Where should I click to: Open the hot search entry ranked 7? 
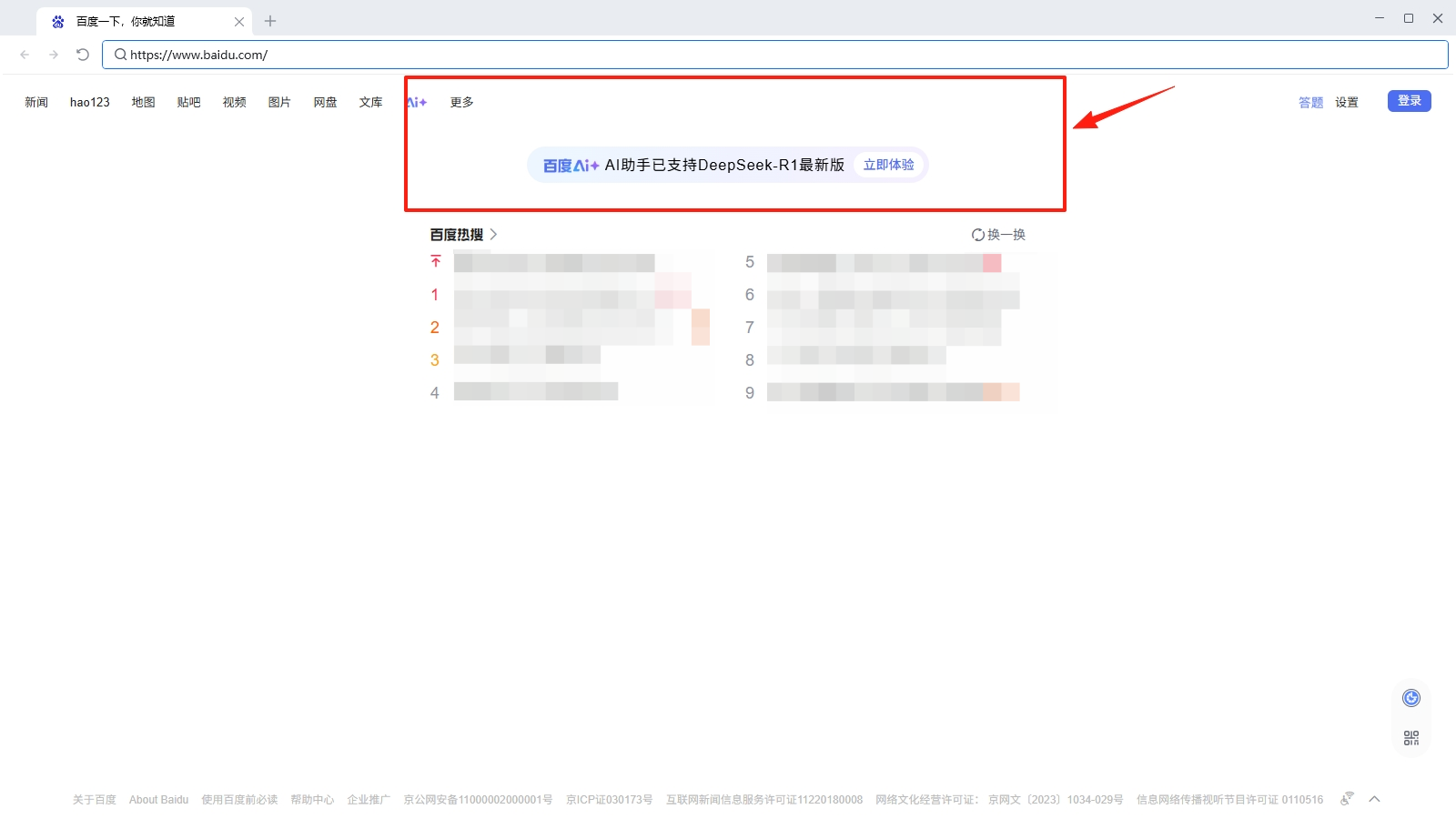point(874,328)
